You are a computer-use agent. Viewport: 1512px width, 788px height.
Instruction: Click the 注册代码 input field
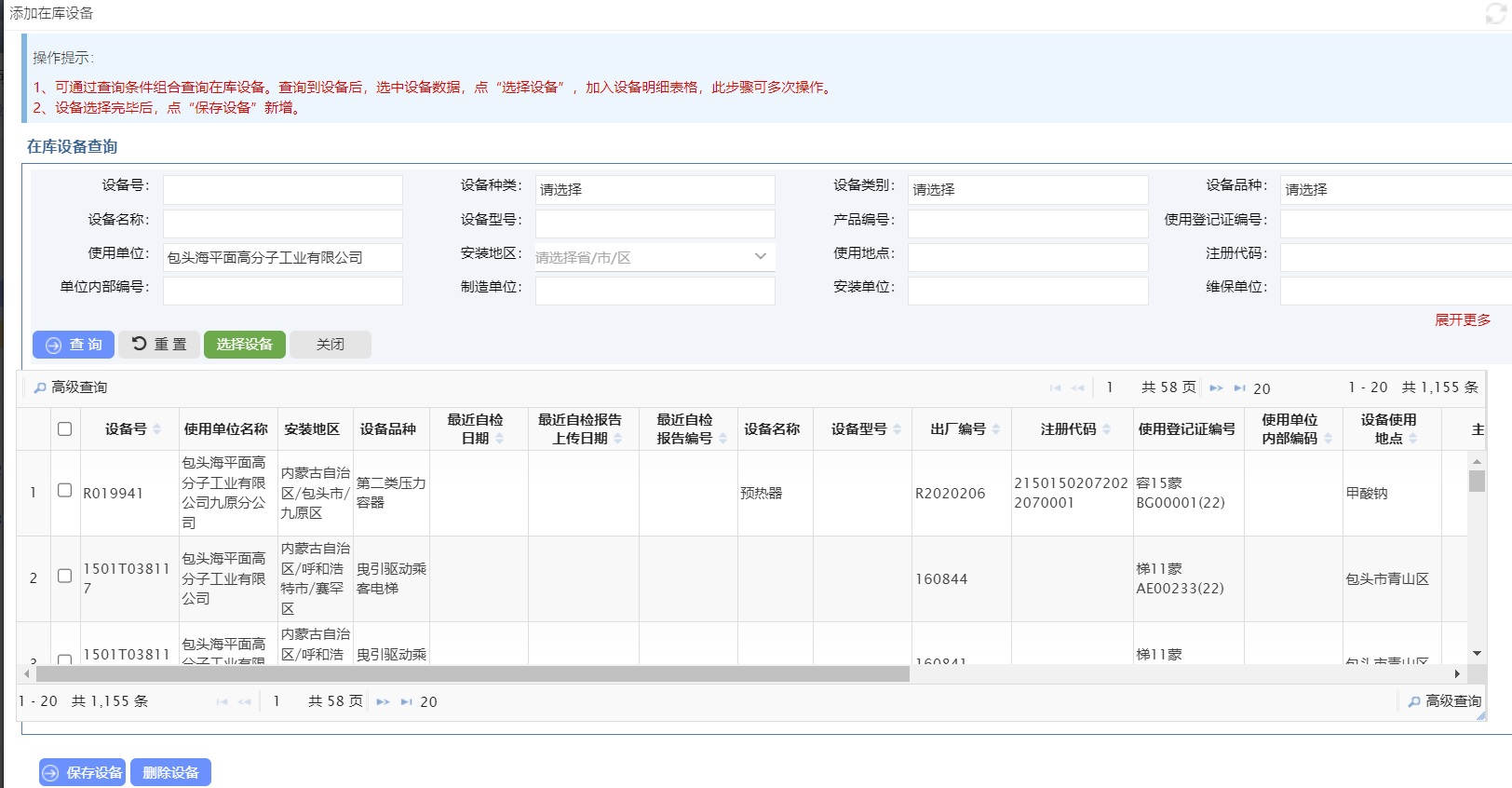[x=1397, y=257]
